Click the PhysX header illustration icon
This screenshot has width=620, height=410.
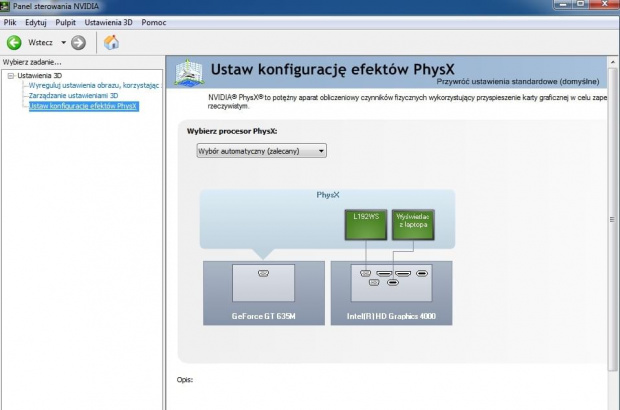pos(189,72)
